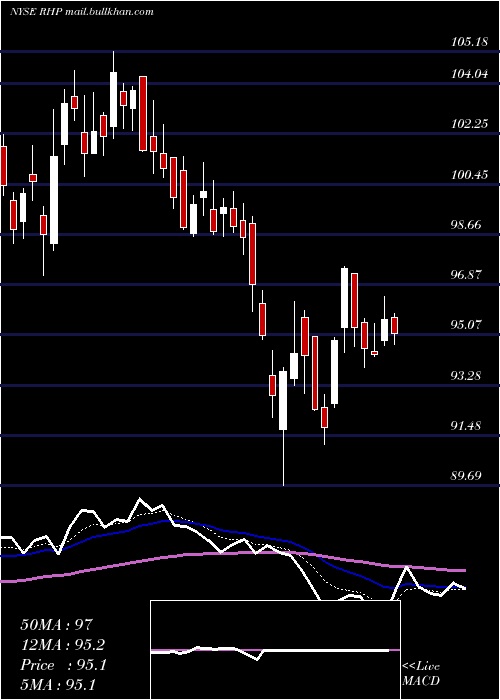This screenshot has height=700, width=500.
Task: Click the <<Live MACD label
Action: [x=421, y=673]
